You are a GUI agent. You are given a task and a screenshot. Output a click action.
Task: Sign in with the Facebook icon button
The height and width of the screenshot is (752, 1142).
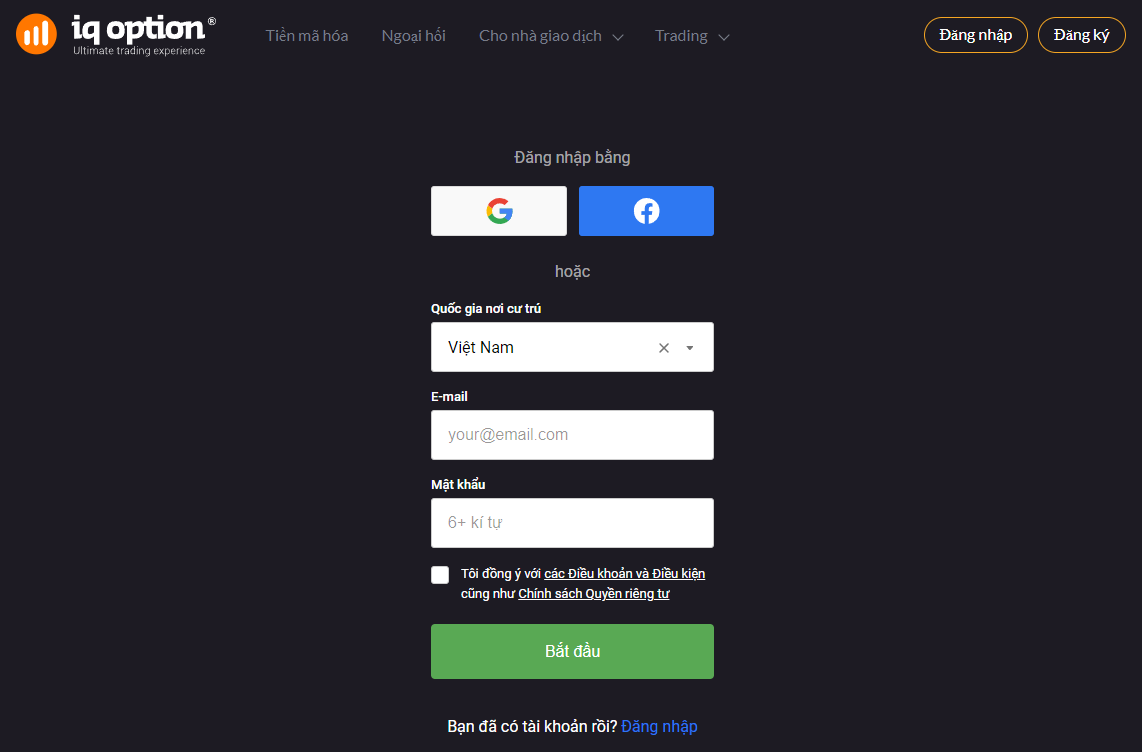tap(646, 211)
